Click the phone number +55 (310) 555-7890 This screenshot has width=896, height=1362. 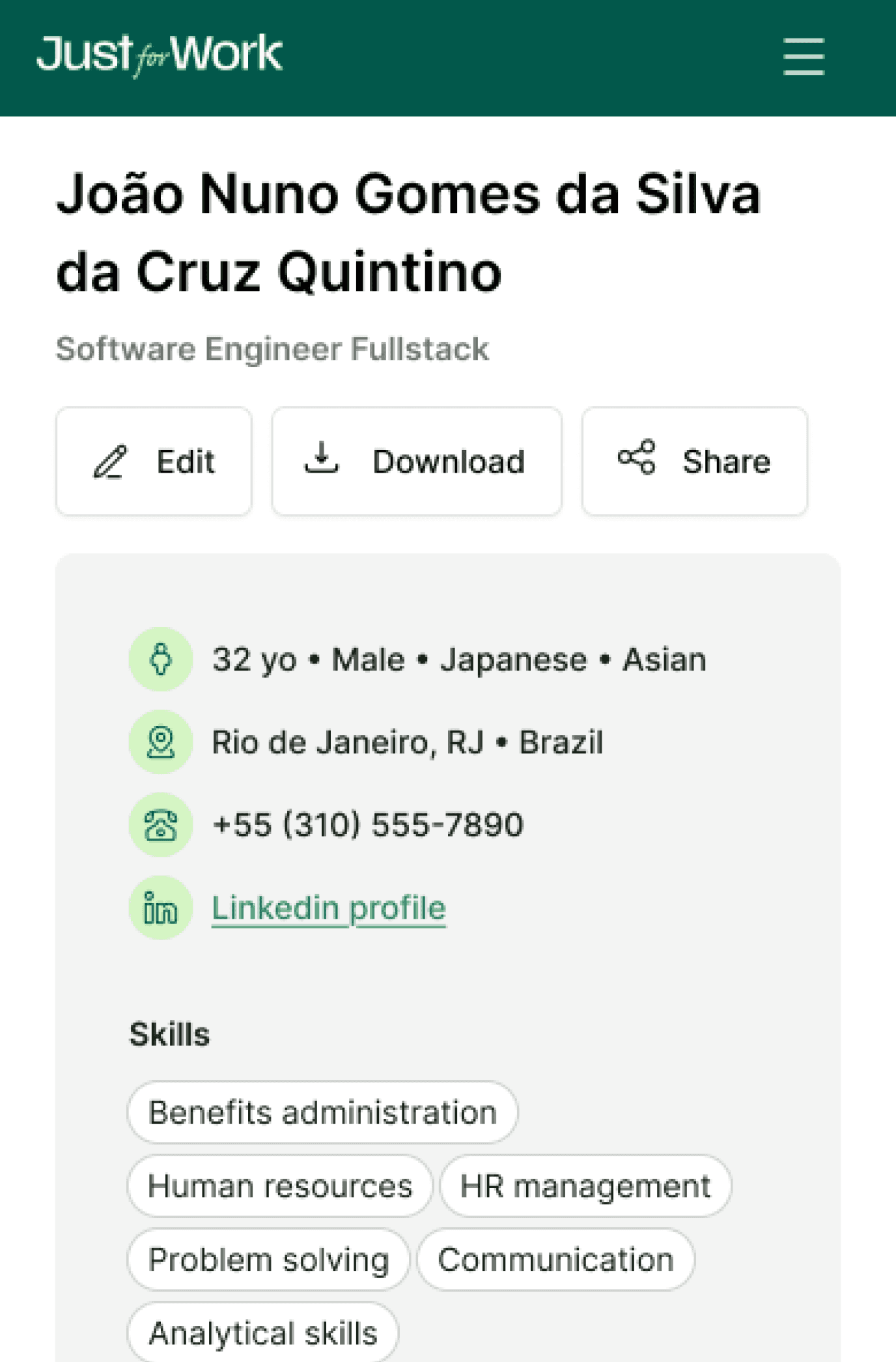coord(368,825)
